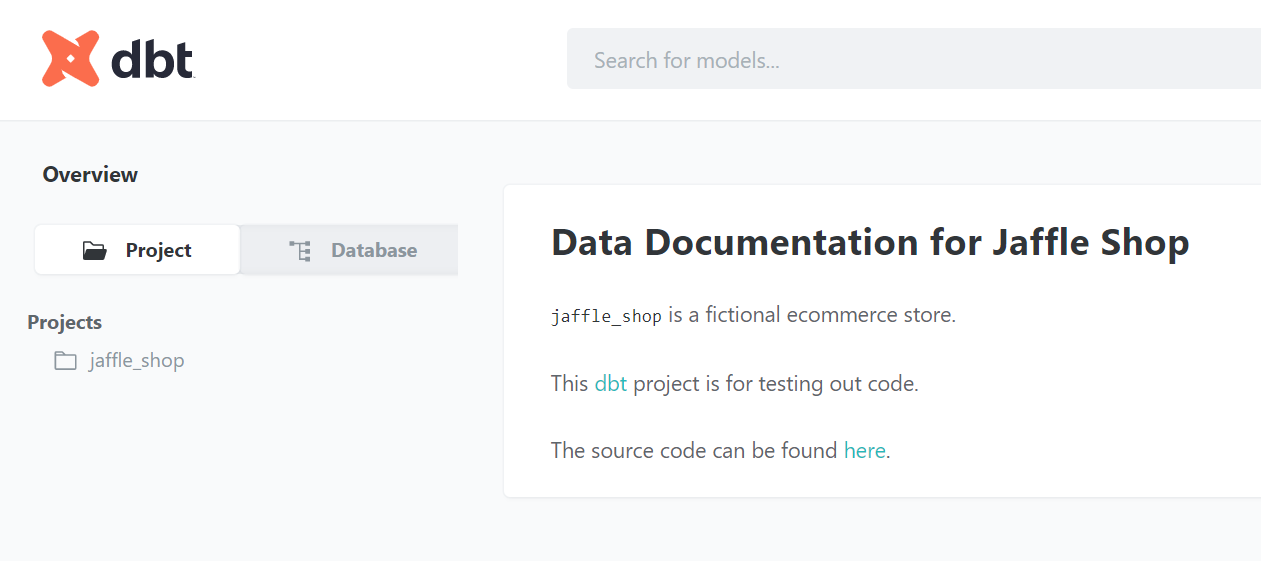The width and height of the screenshot is (1261, 561).
Task: Click the 'Projects' section label
Action: point(65,322)
